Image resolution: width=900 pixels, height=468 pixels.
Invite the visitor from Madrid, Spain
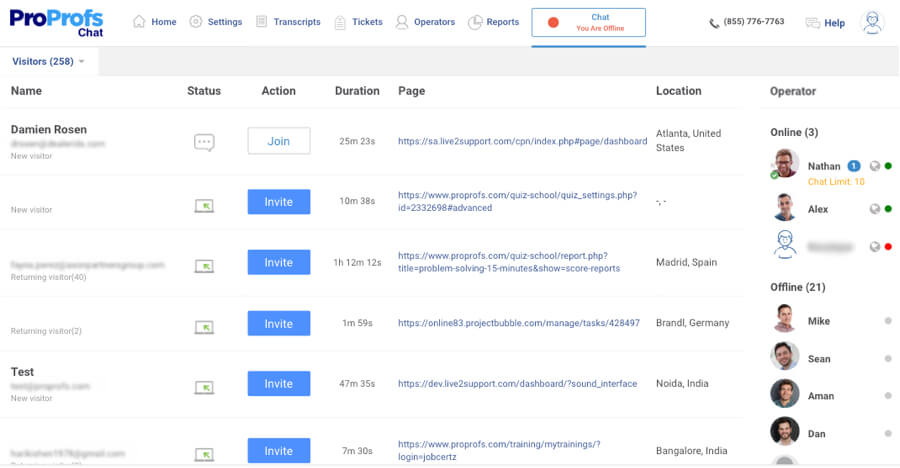279,262
